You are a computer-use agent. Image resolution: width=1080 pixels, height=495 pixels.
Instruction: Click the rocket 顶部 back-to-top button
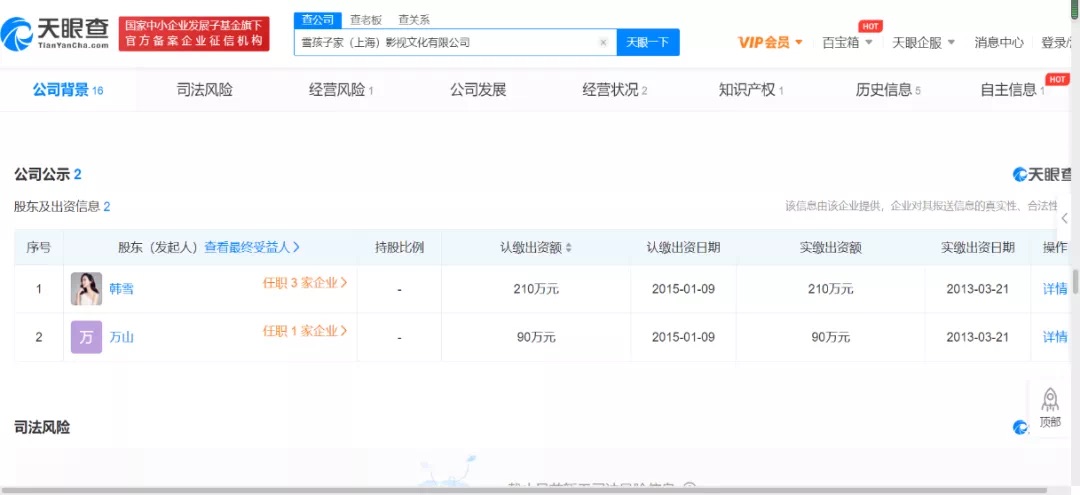[1050, 408]
